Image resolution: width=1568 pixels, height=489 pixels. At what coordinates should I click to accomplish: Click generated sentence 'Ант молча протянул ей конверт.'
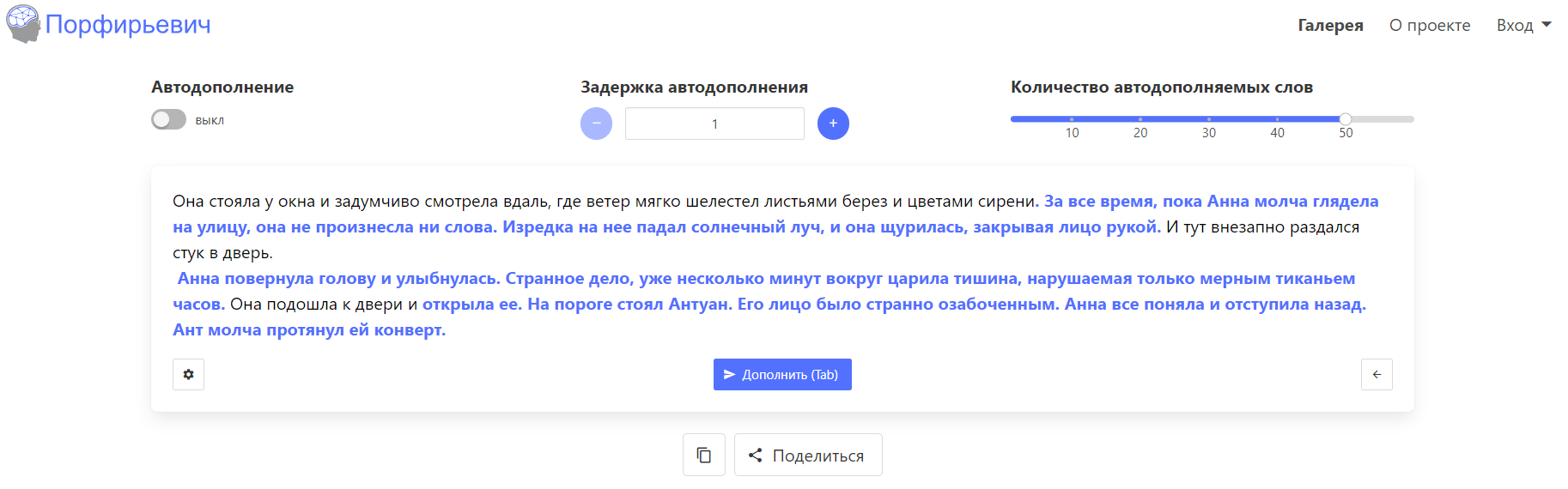click(x=309, y=330)
